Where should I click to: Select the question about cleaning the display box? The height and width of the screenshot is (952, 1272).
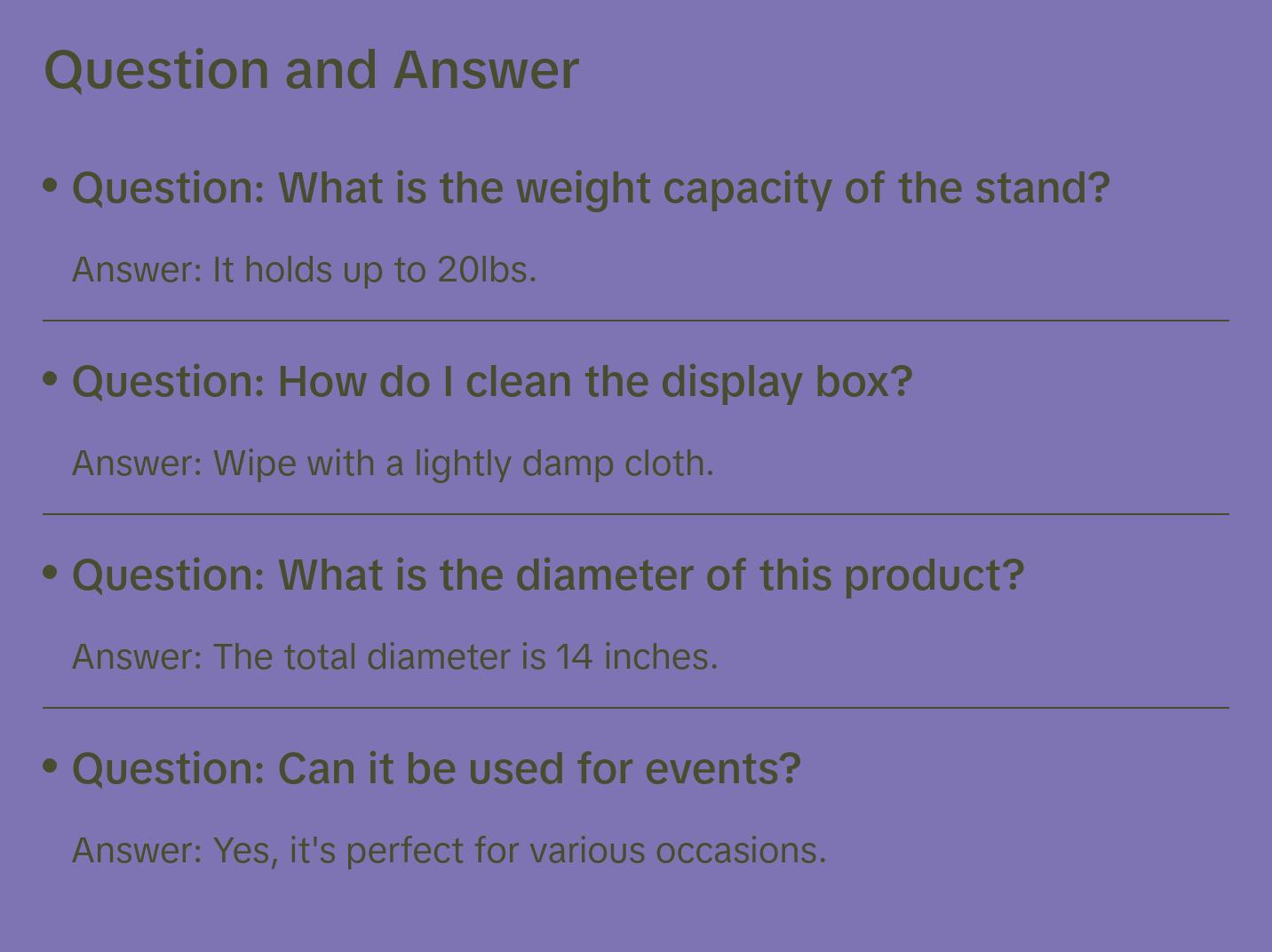(492, 382)
